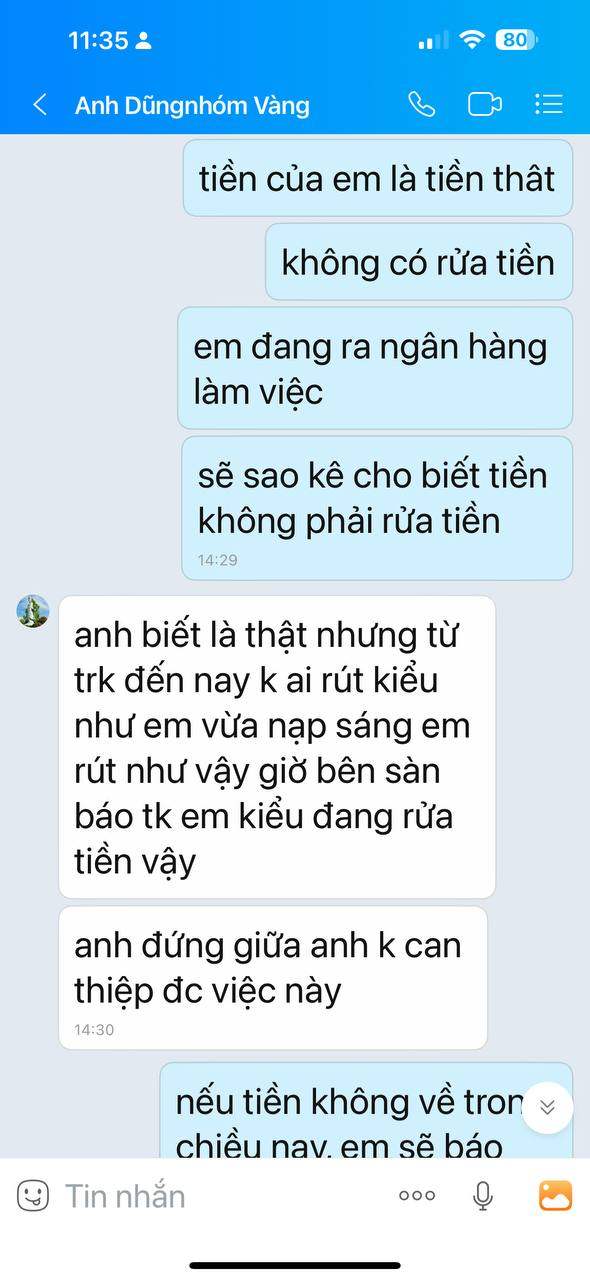Open the chat options list menu icon

(x=549, y=104)
